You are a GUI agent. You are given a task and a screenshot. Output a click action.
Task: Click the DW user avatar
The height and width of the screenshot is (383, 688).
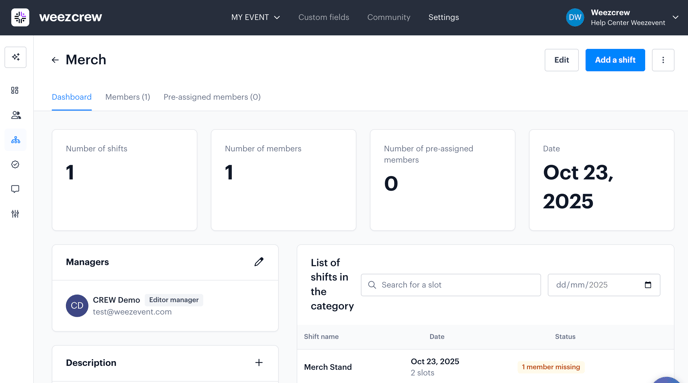click(575, 18)
